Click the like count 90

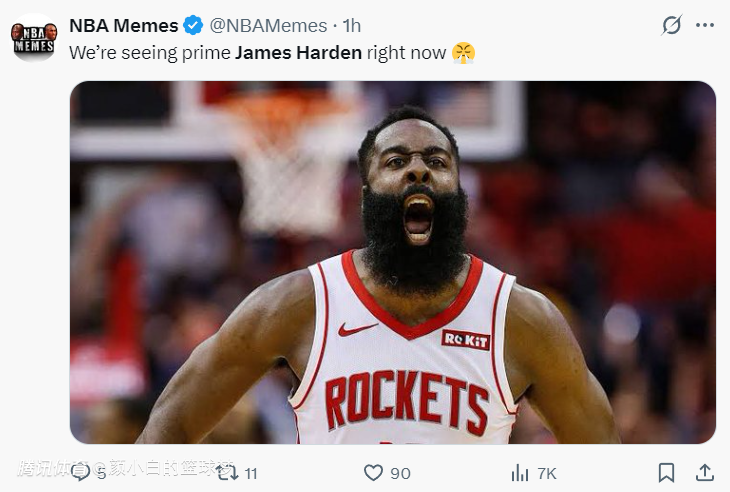400,473
